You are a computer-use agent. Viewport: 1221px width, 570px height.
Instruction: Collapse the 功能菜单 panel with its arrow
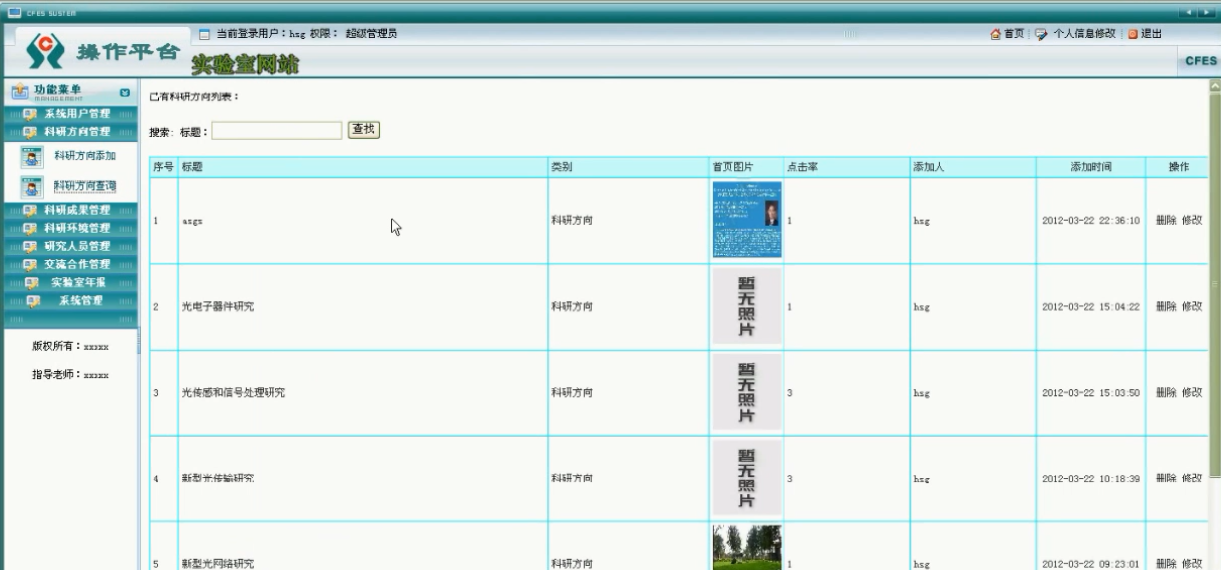125,93
